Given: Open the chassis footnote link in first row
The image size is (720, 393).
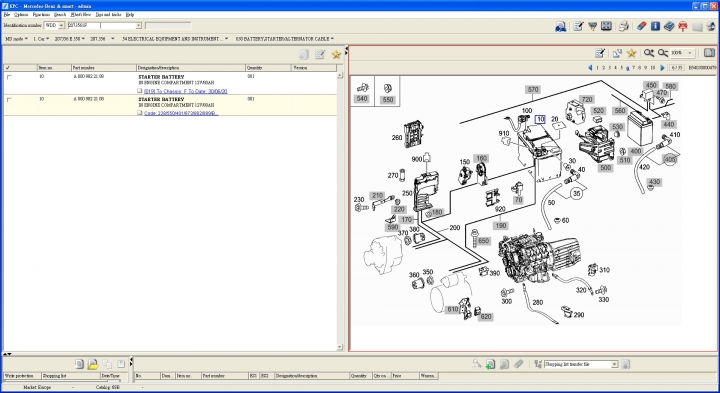Looking at the screenshot, I should click(186, 91).
